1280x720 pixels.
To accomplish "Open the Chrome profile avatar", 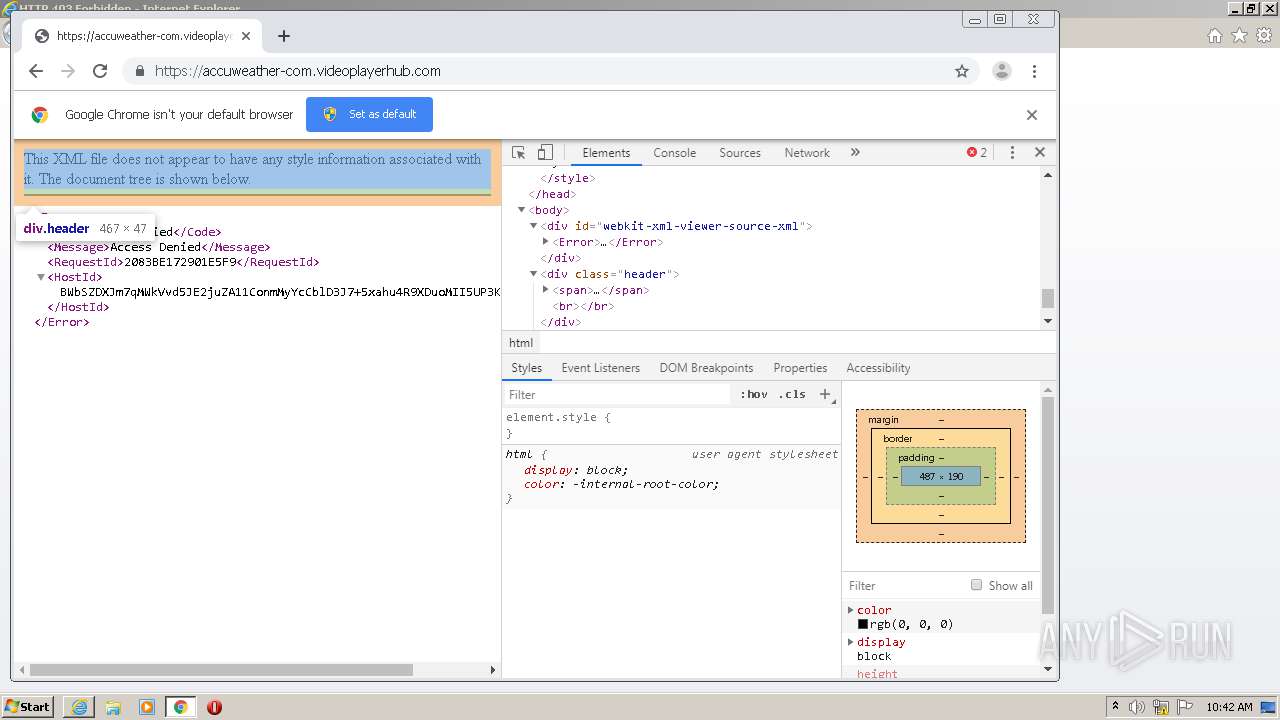I will (1001, 71).
